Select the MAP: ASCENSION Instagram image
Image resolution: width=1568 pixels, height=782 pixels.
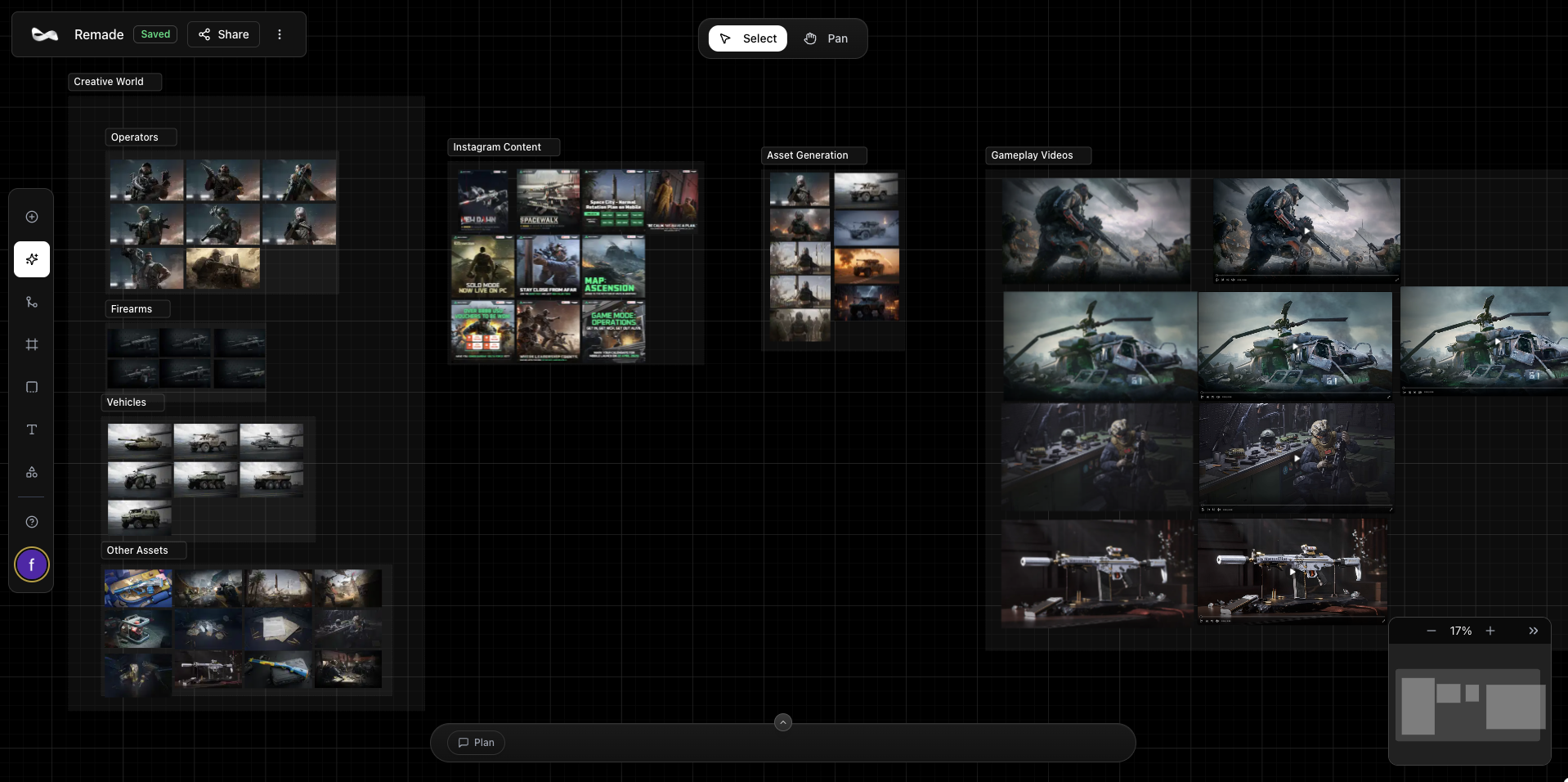point(613,266)
